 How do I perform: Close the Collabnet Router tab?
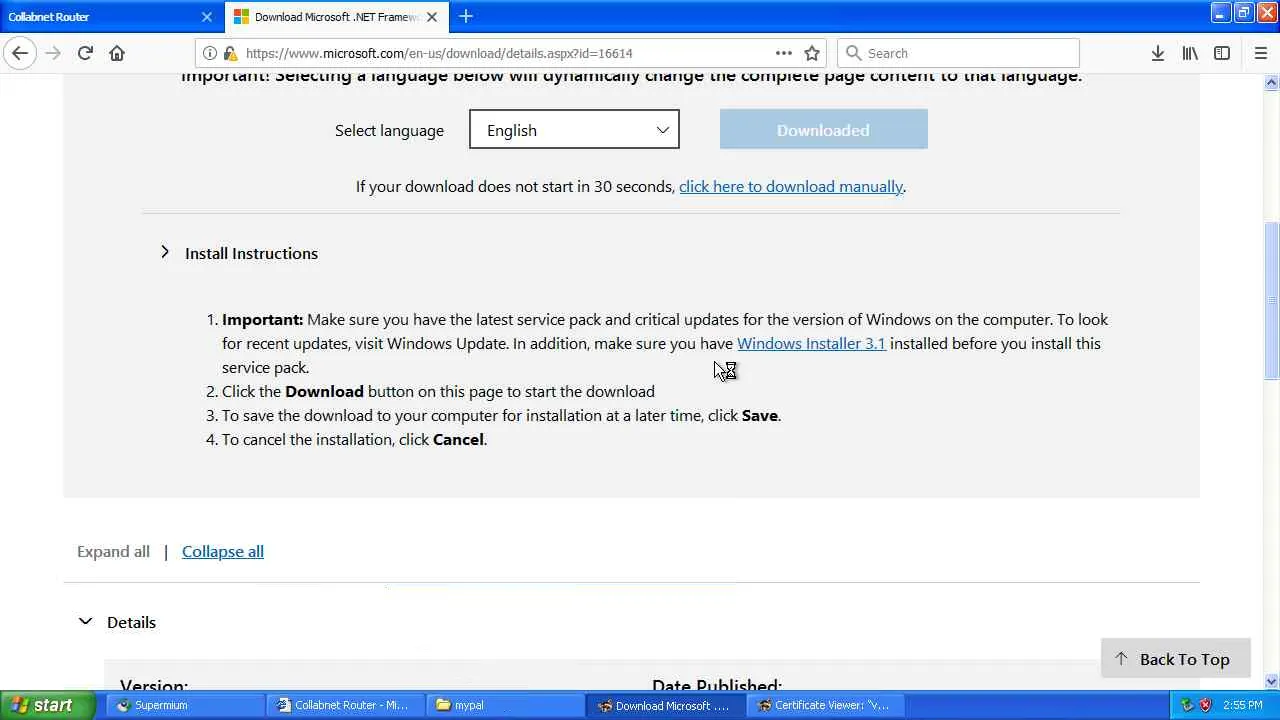pyautogui.click(x=207, y=16)
